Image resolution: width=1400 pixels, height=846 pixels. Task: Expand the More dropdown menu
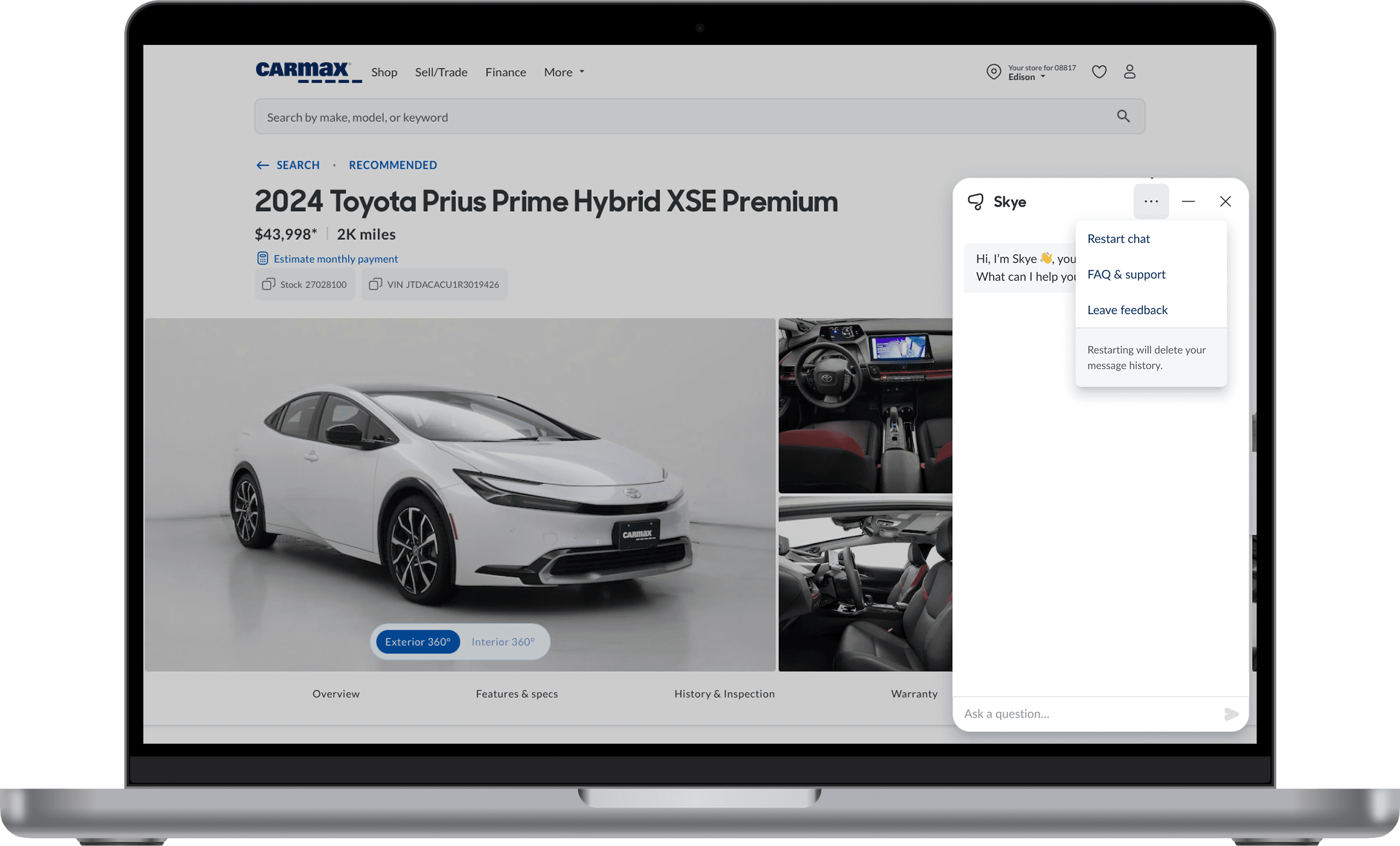click(x=564, y=72)
